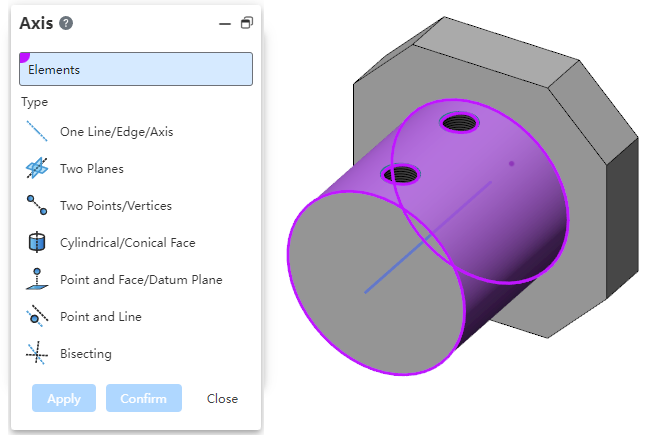
Task: Click the restore window icon in Axis header
Action: coord(246,23)
